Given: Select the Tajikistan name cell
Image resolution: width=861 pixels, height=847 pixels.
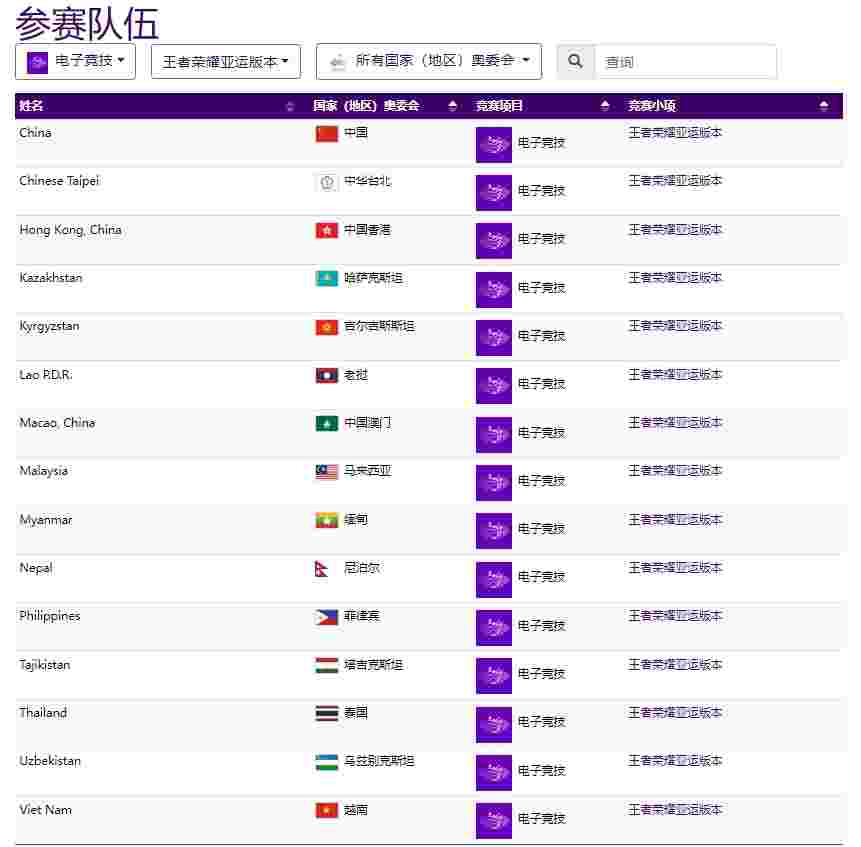Looking at the screenshot, I should point(44,665).
